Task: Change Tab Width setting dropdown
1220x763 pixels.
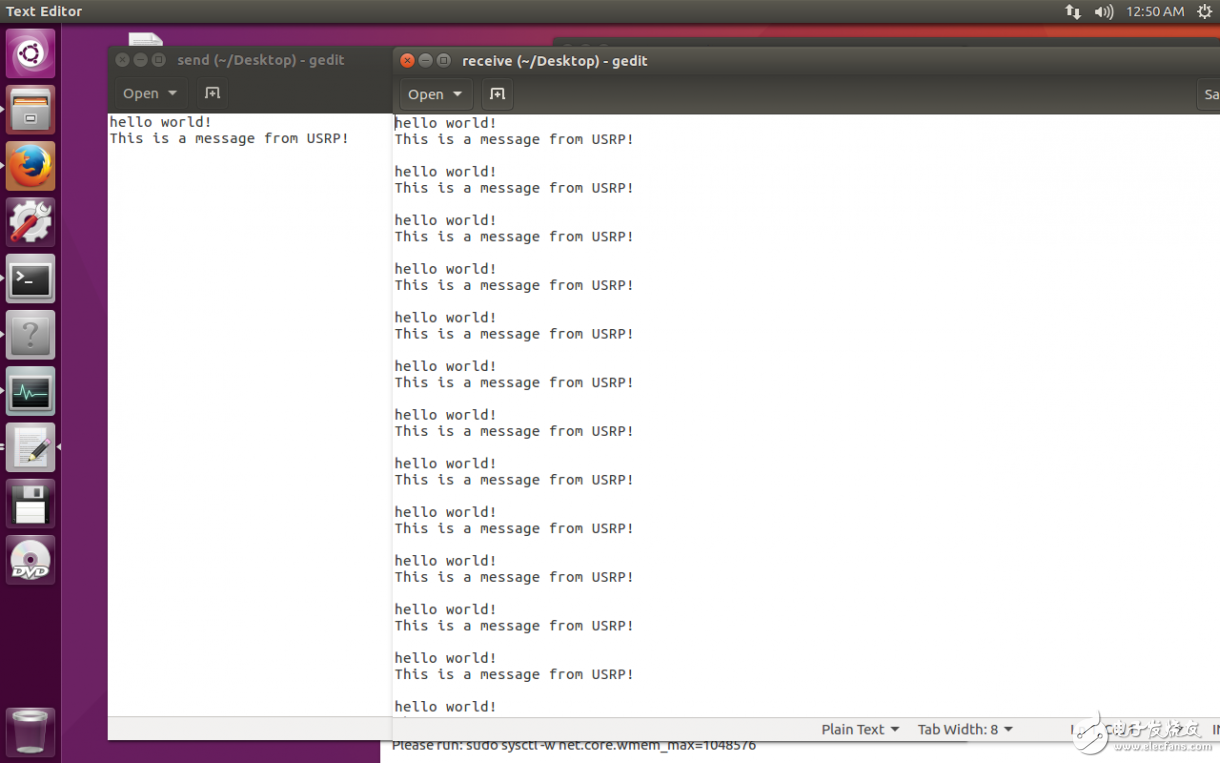Action: pos(965,730)
